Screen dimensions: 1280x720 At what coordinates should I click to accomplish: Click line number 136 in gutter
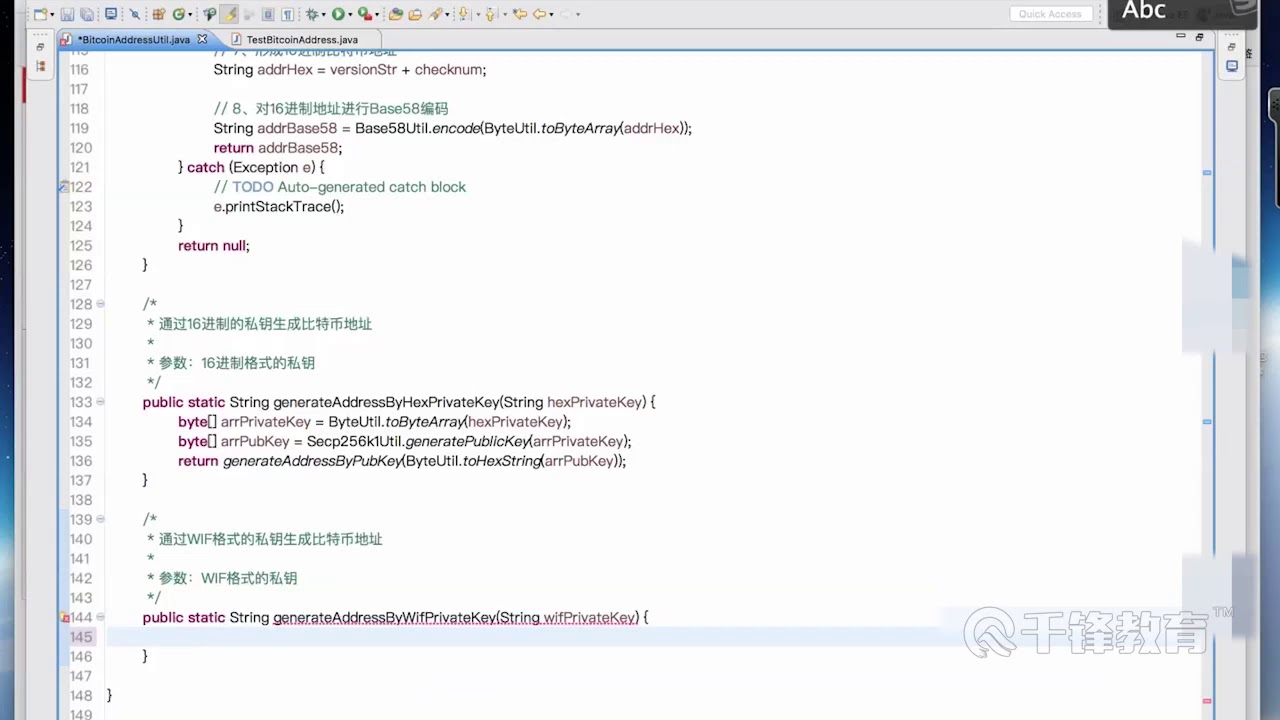81,461
